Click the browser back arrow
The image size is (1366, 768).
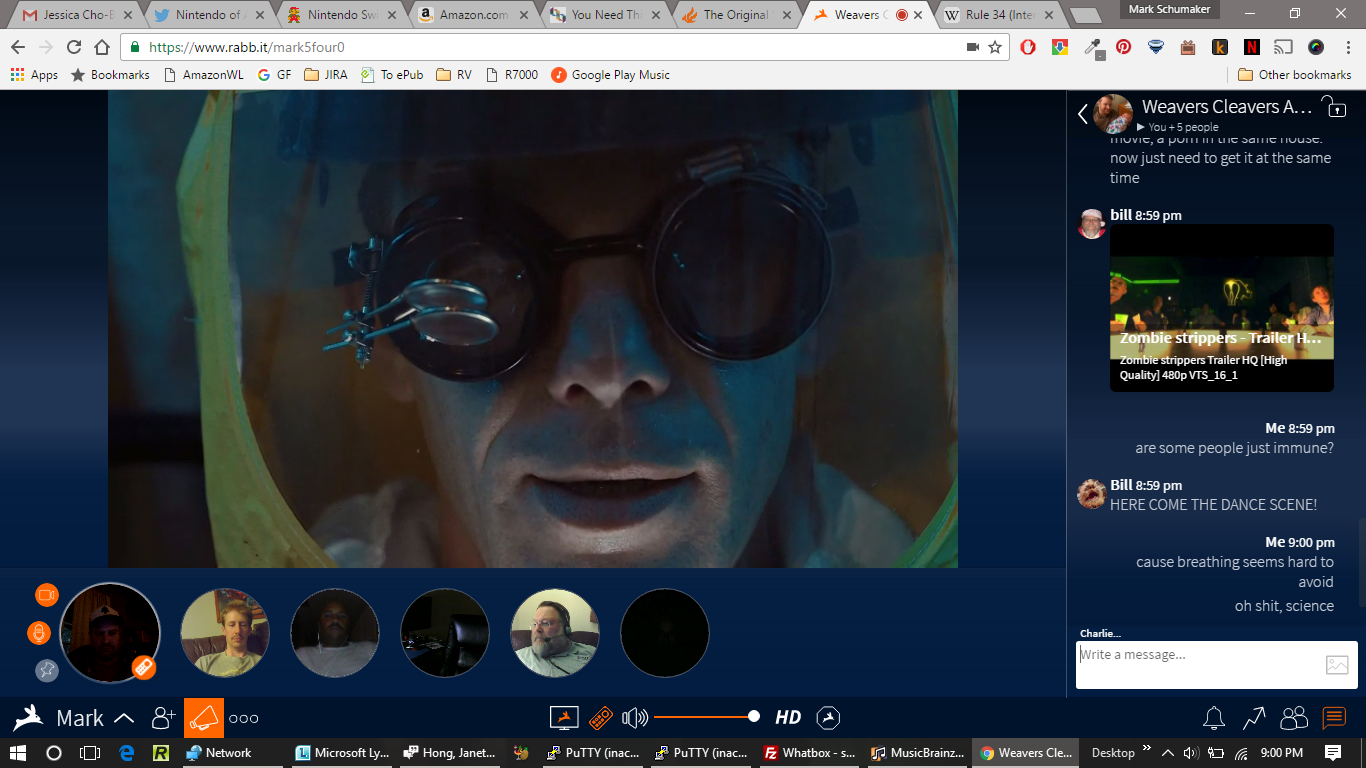click(18, 47)
